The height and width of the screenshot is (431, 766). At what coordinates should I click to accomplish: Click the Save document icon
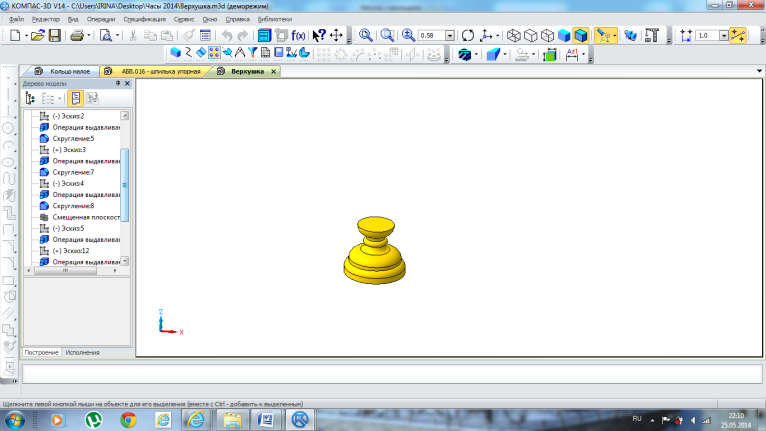tap(55, 35)
